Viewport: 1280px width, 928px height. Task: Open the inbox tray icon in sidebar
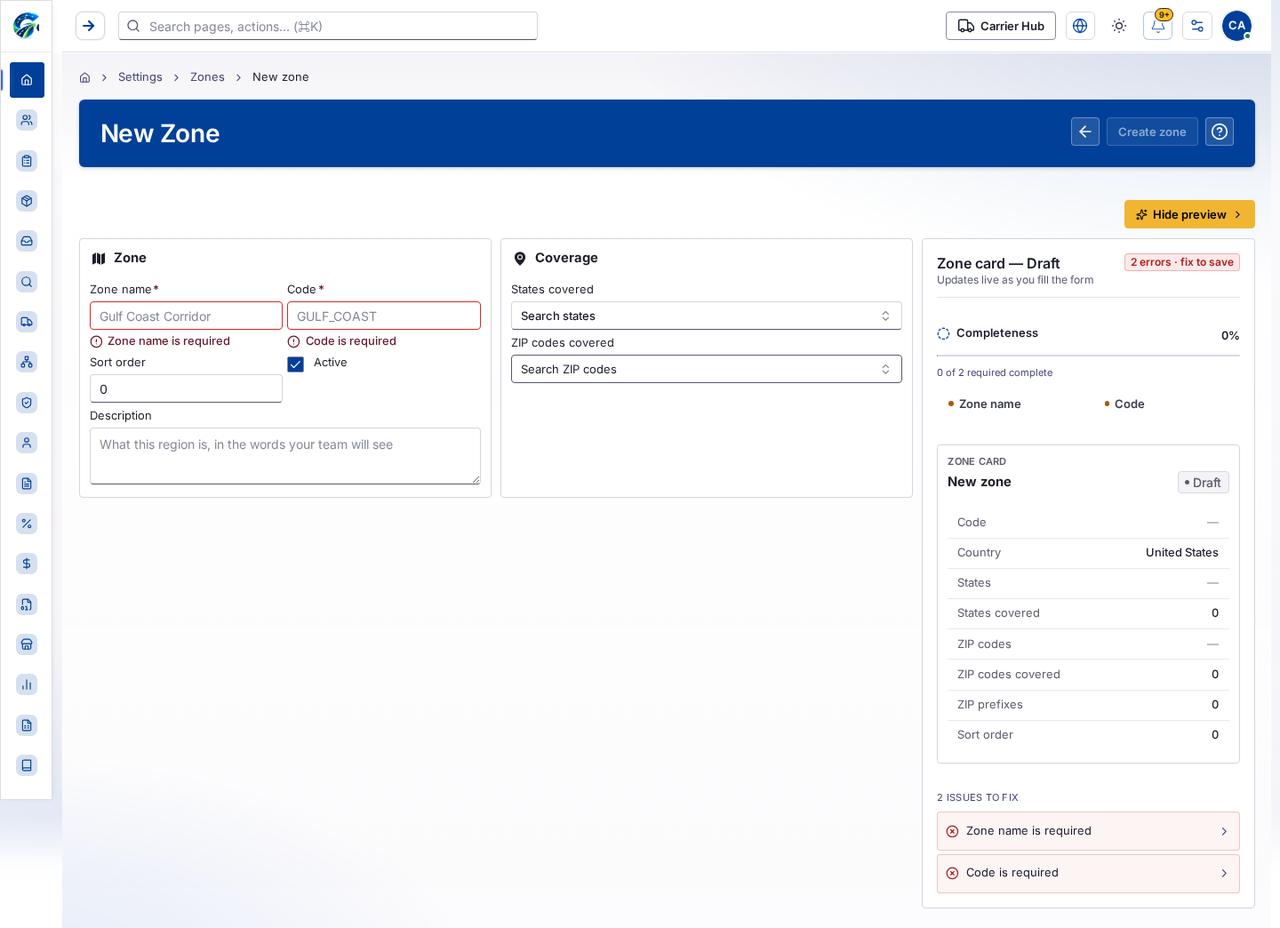pos(27,241)
